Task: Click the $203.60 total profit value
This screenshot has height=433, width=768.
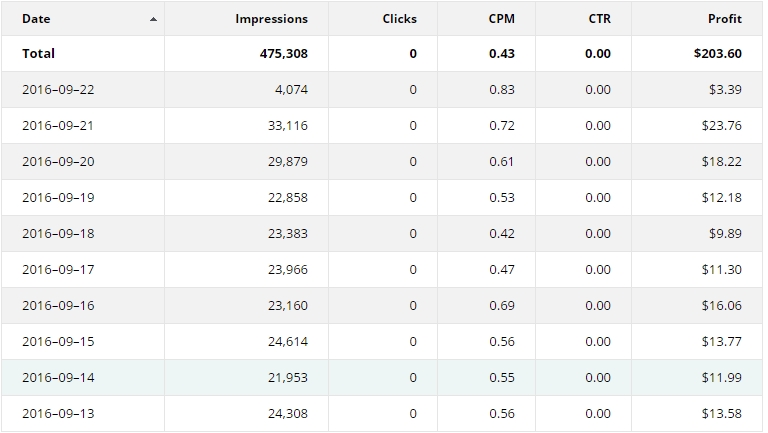Action: [x=717, y=54]
